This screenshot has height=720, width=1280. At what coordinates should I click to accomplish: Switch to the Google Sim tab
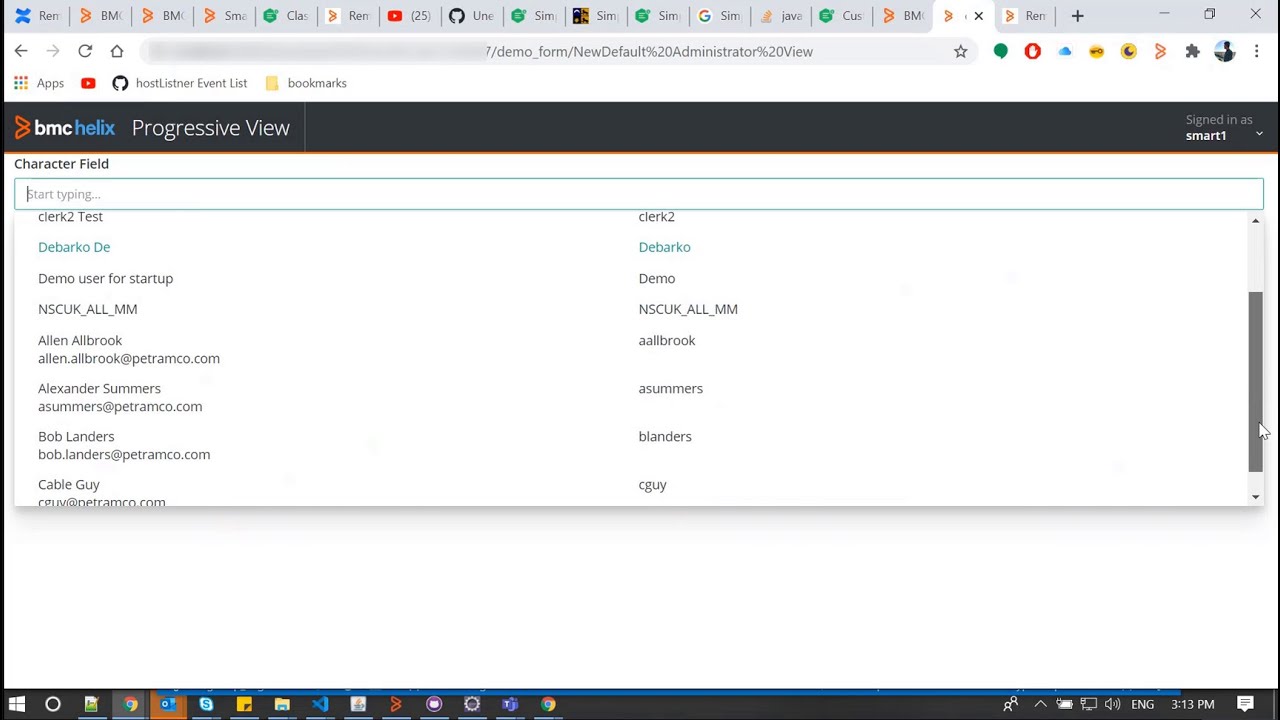pyautogui.click(x=720, y=16)
